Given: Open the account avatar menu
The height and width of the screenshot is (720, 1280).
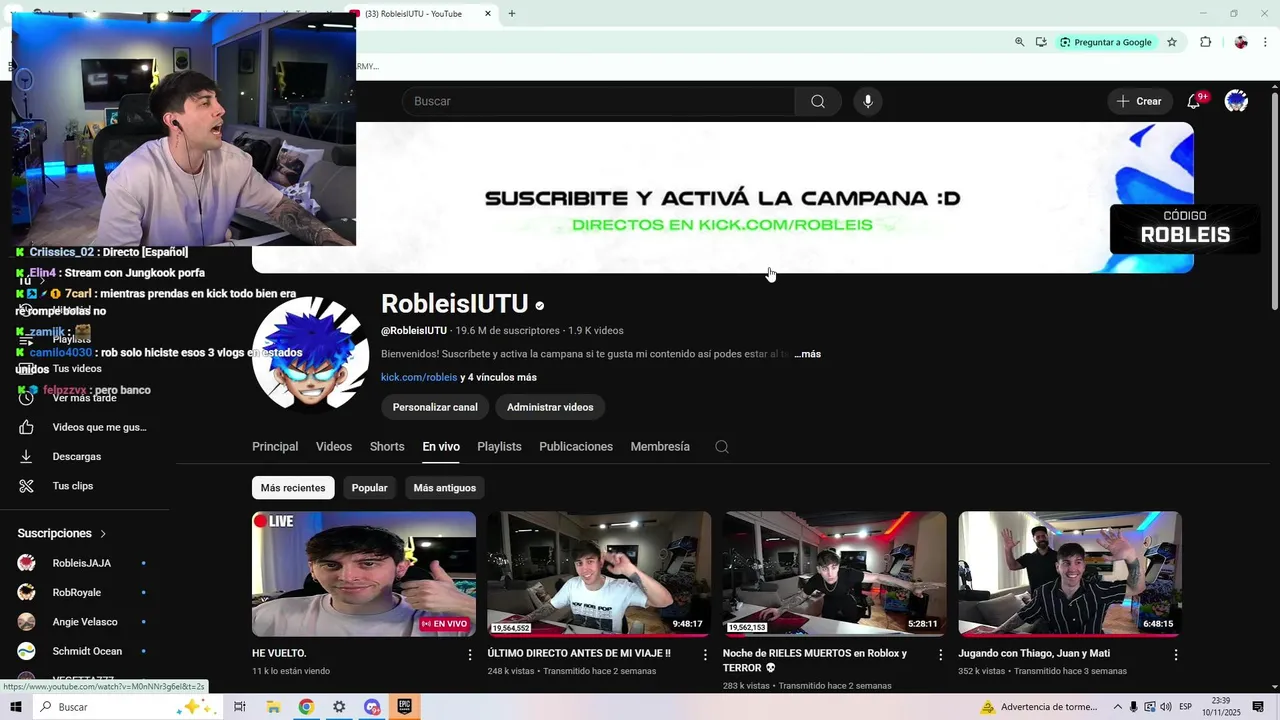Looking at the screenshot, I should pos(1236,101).
